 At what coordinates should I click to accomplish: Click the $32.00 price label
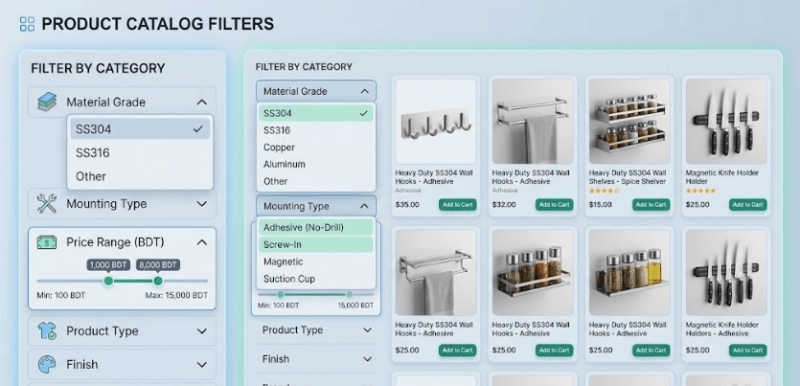(504, 204)
